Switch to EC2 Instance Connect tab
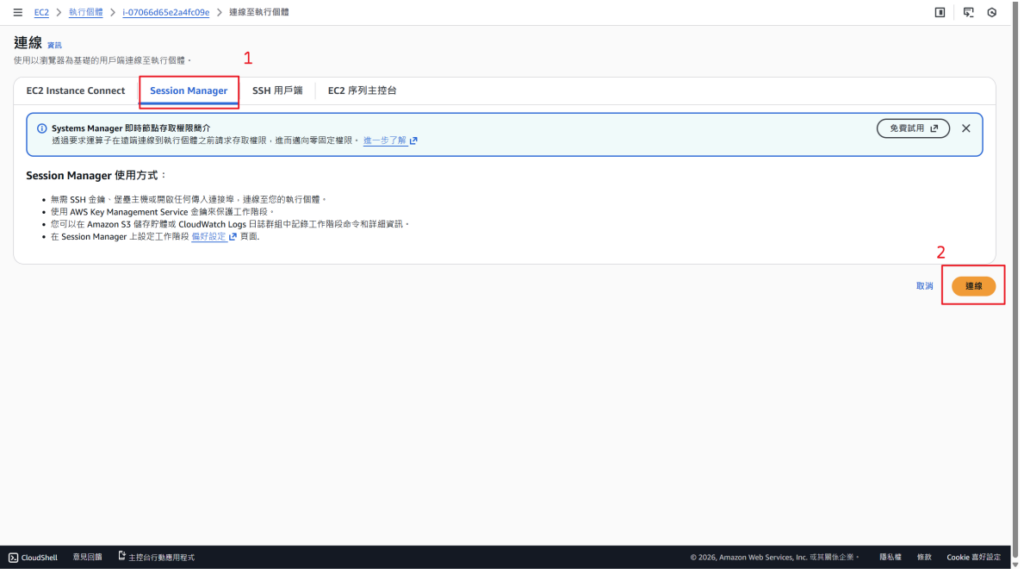The width and height of the screenshot is (1024, 574). (x=75, y=91)
